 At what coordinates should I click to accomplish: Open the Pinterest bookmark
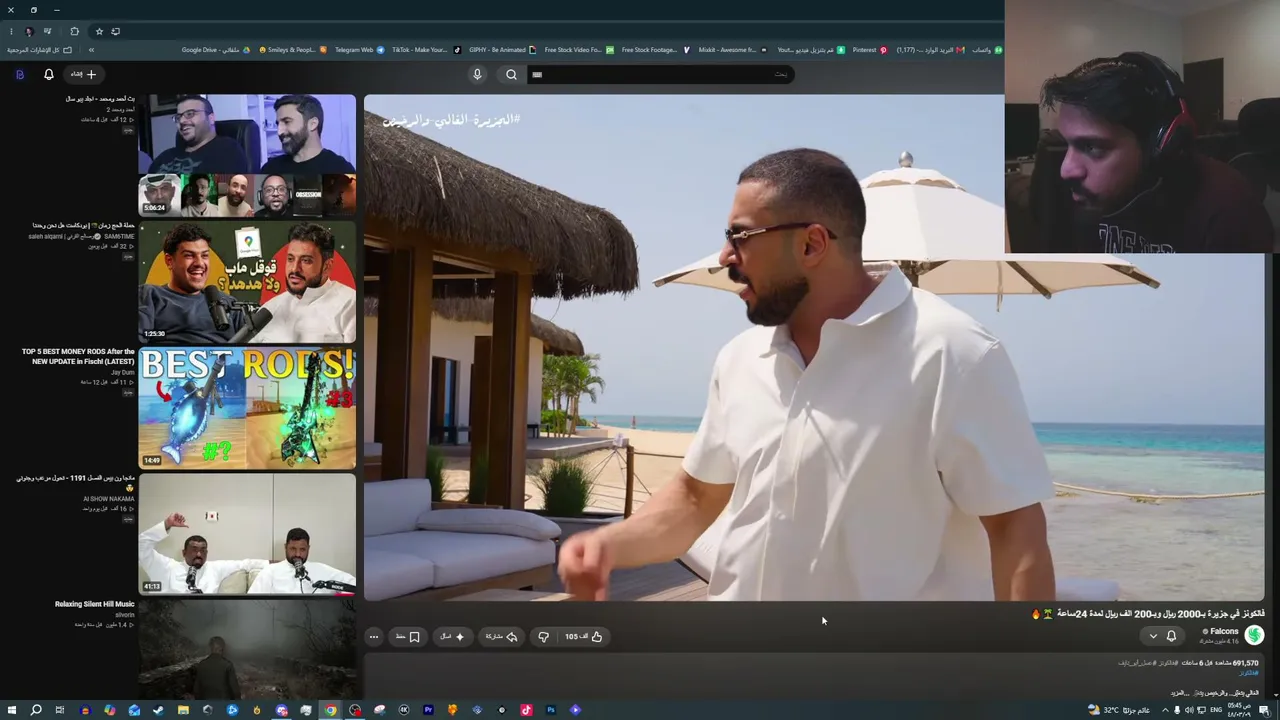click(x=869, y=50)
